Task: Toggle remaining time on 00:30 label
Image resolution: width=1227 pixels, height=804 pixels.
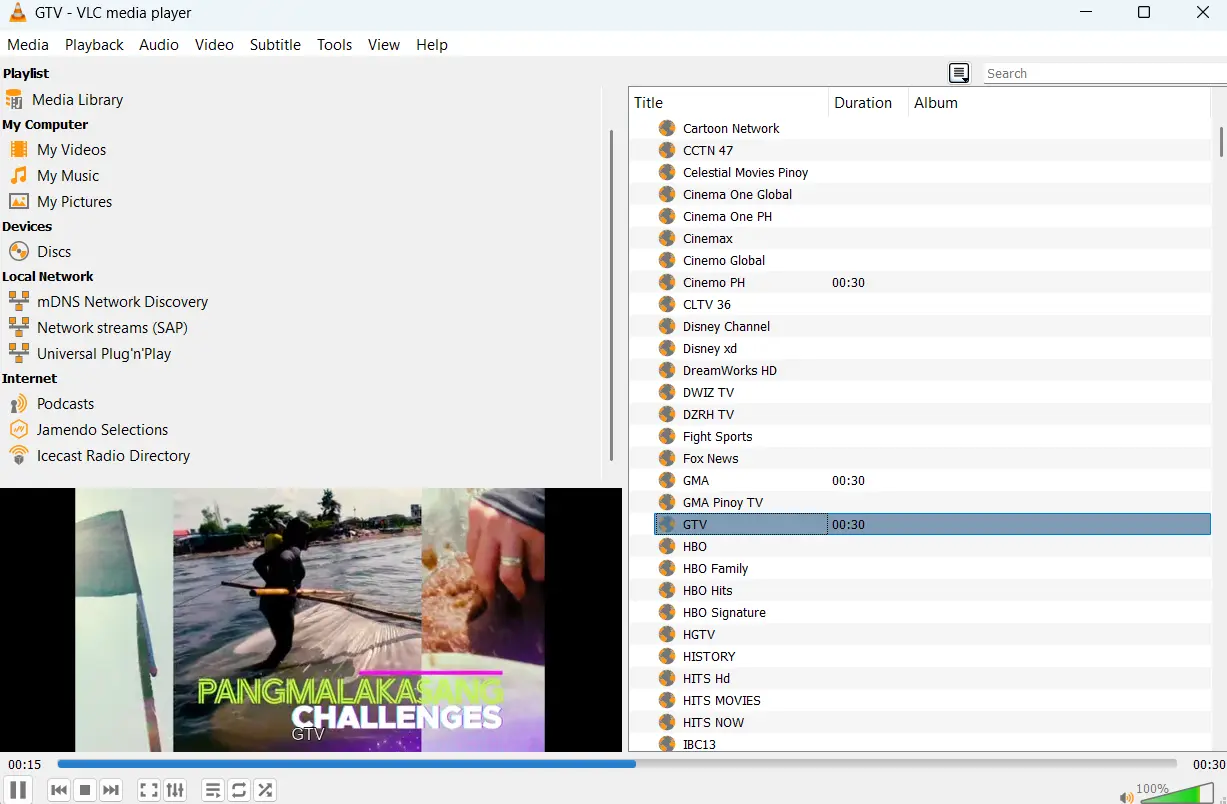Action: coord(1208,764)
